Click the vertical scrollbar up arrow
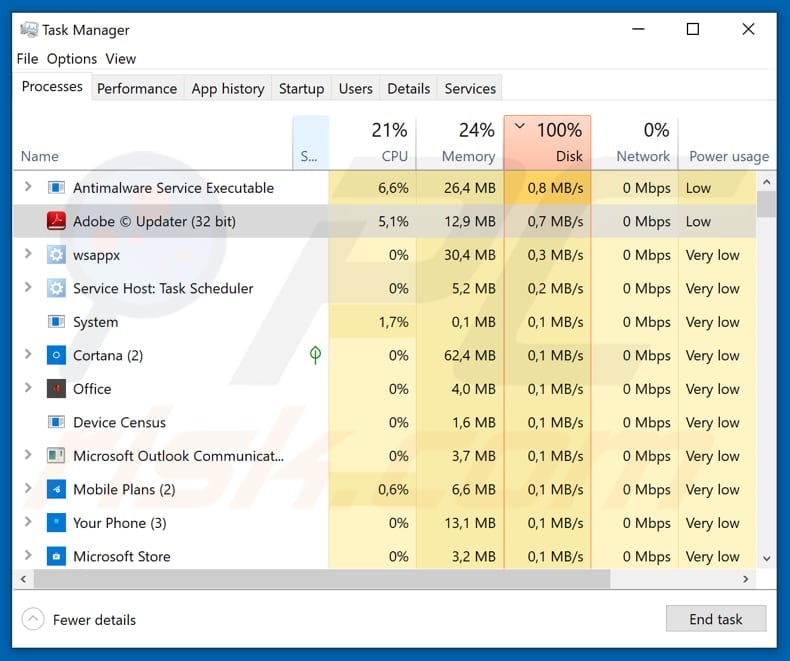 (766, 182)
